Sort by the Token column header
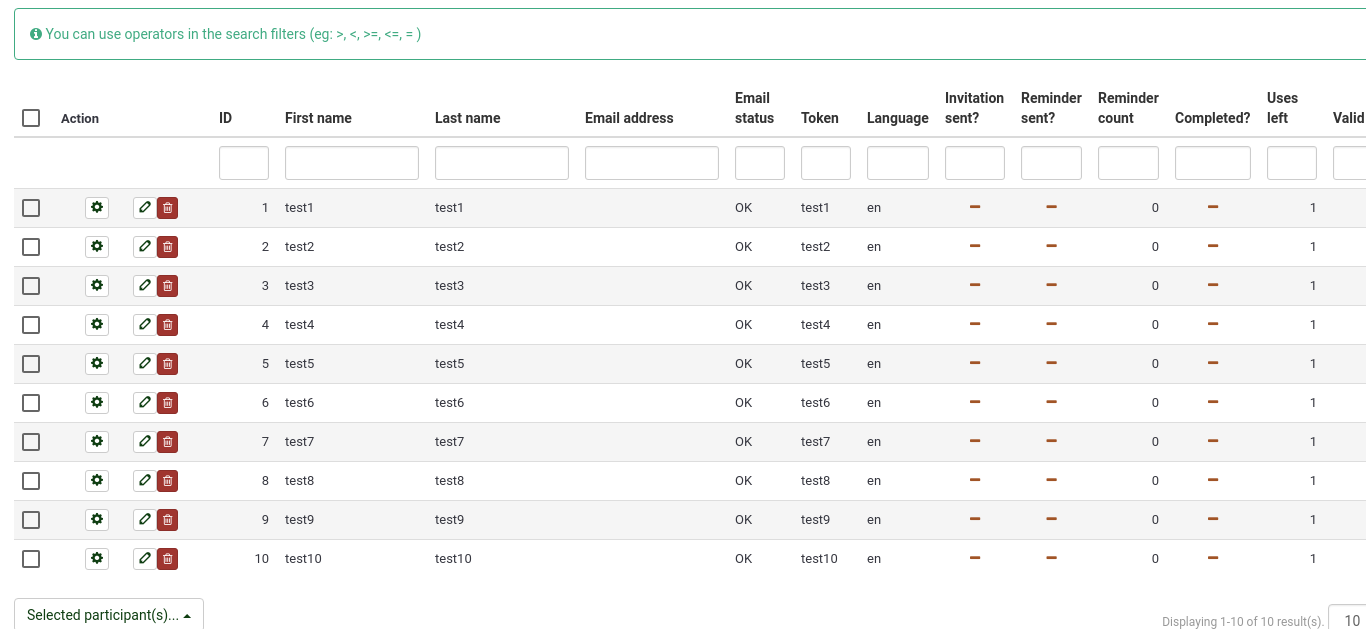1366x629 pixels. click(x=819, y=118)
